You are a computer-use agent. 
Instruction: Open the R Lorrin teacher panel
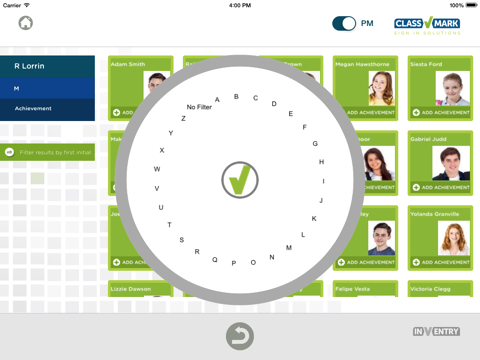coord(47,66)
